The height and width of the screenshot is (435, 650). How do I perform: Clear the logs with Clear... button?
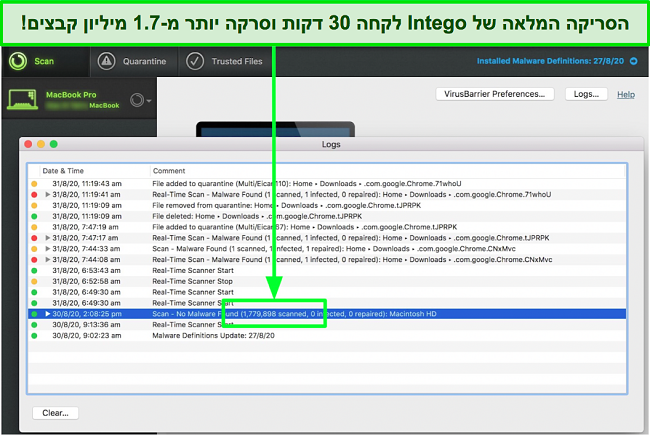coord(56,413)
